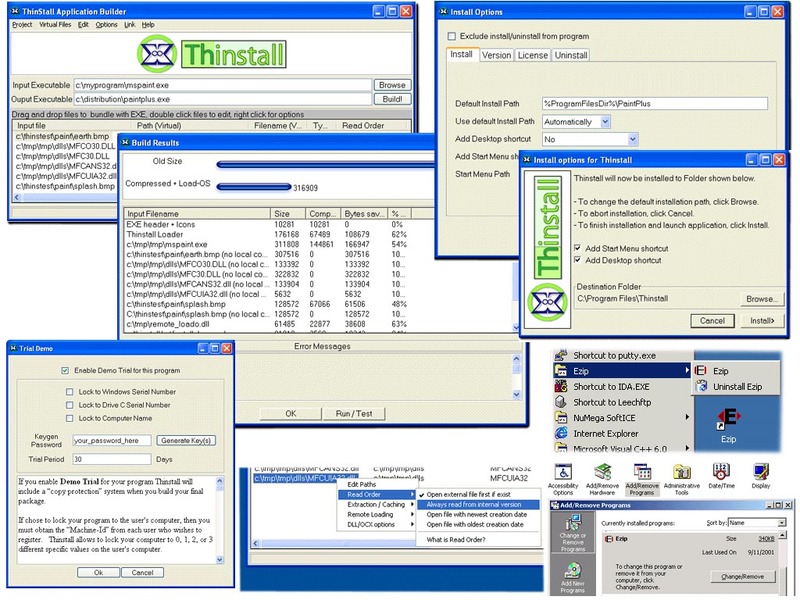Click Browse next to Input Executable

392,85
